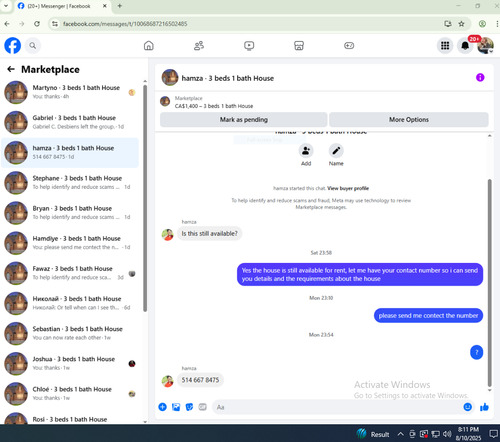Open install app icon in address bar
This screenshot has width=500, height=442.
(448, 24)
